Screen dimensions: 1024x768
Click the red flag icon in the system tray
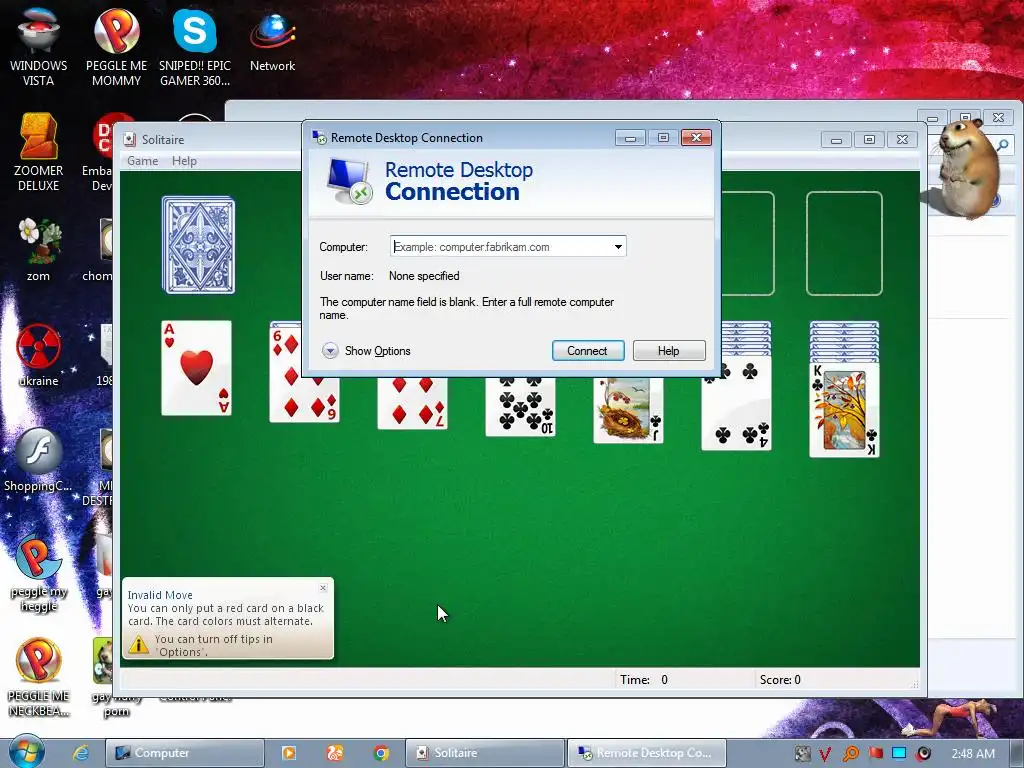click(875, 754)
